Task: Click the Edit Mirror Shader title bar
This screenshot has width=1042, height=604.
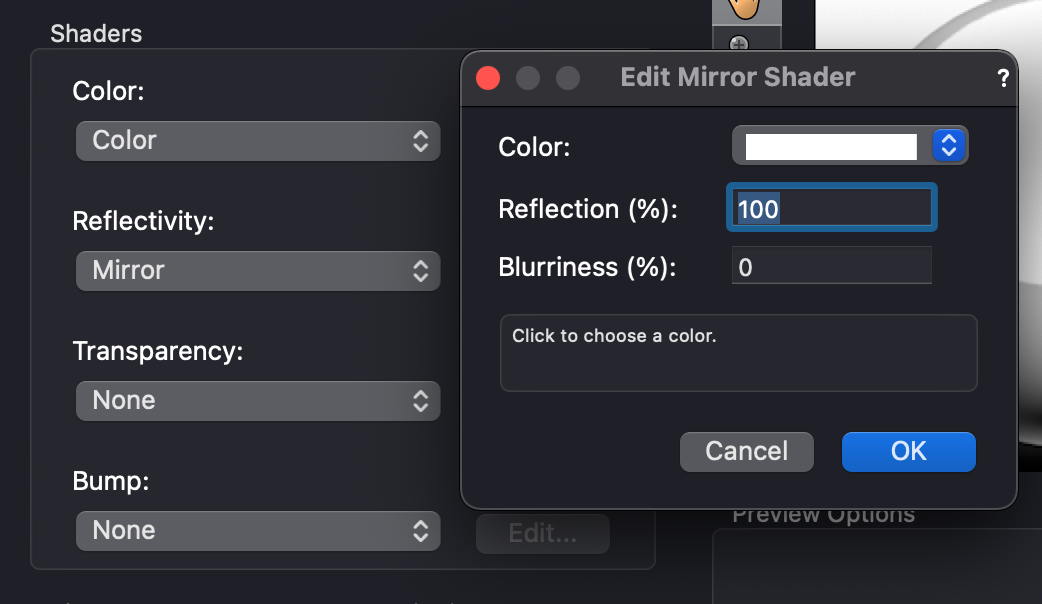Action: (x=738, y=78)
